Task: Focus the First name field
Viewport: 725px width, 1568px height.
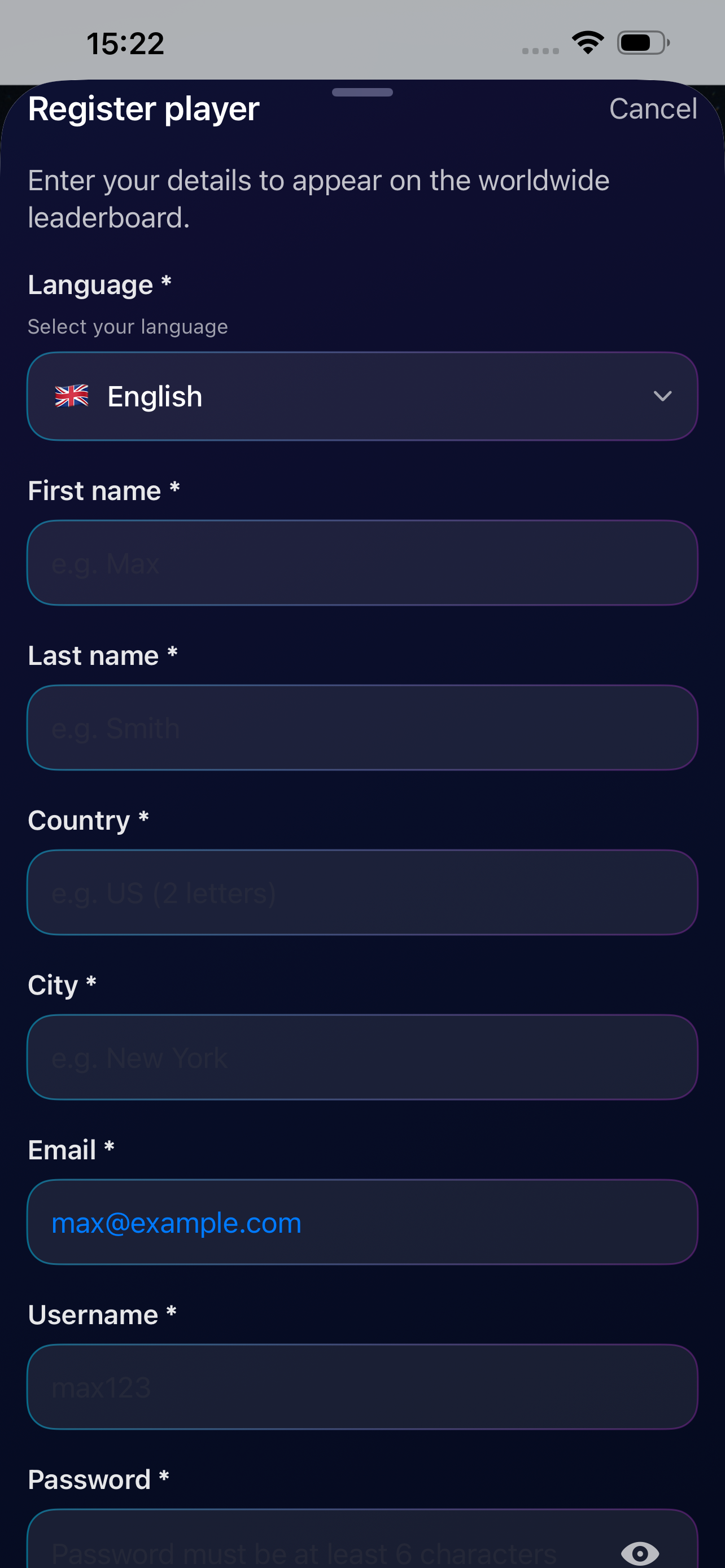Action: pyautogui.click(x=361, y=563)
